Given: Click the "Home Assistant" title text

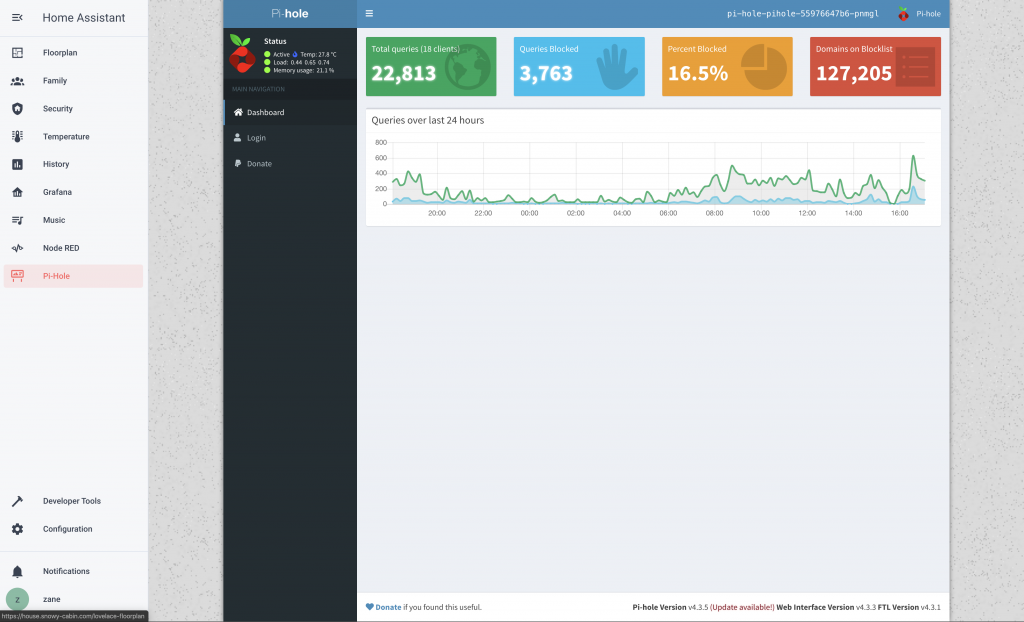Looking at the screenshot, I should 84,18.
